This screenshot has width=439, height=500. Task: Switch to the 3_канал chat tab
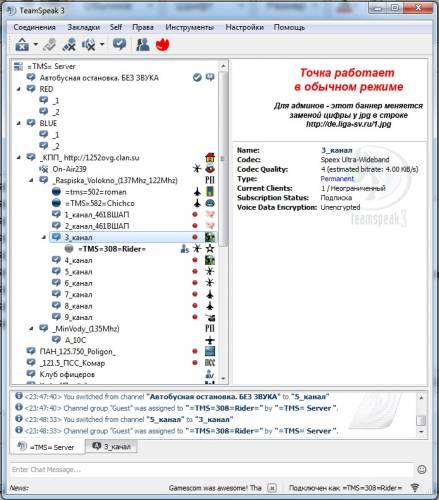pos(111,447)
